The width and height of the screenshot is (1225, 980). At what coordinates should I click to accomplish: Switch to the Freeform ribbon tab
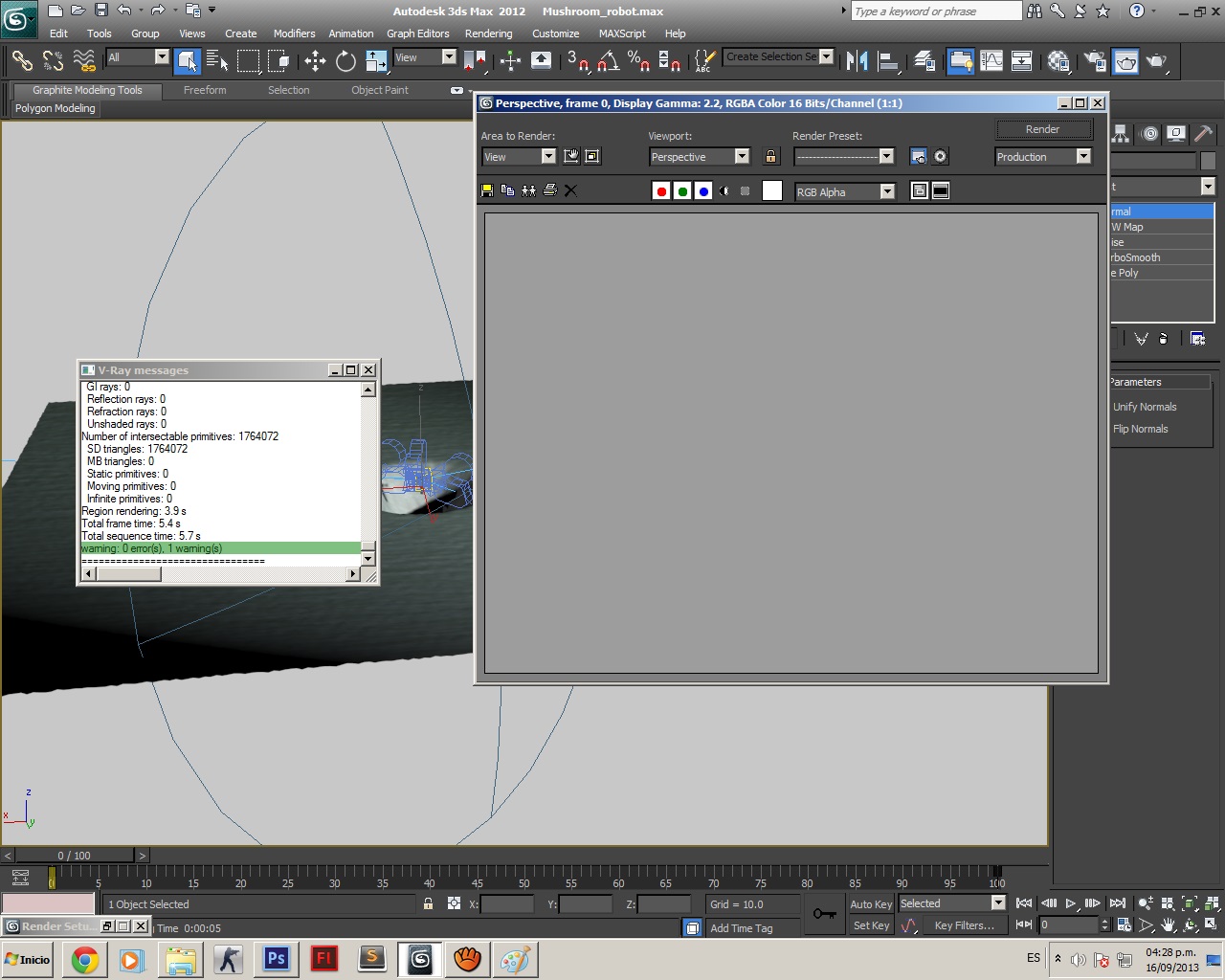coord(205,90)
